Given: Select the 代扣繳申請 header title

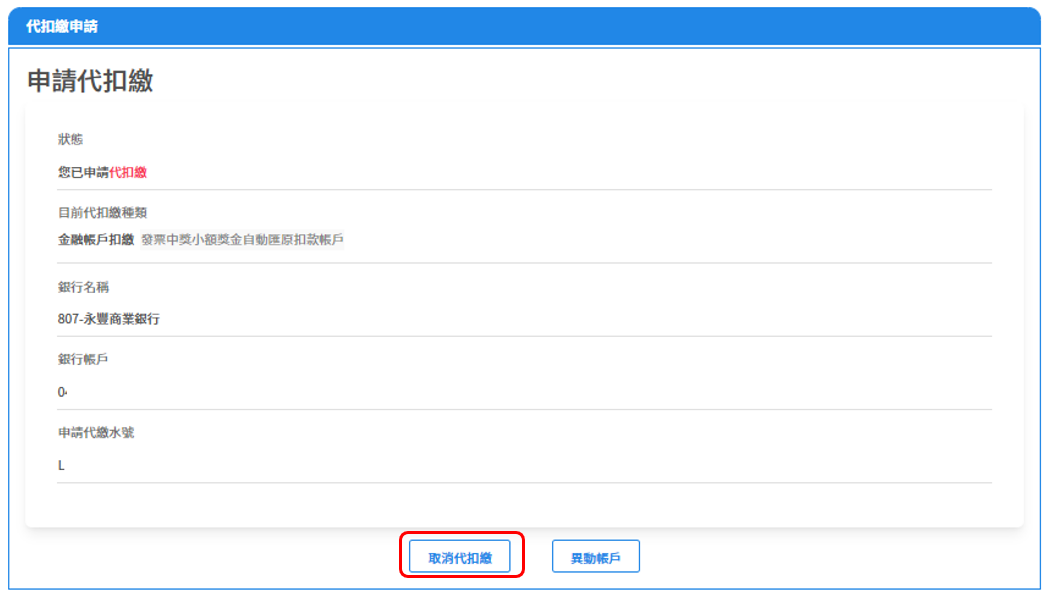Looking at the screenshot, I should pos(62,27).
